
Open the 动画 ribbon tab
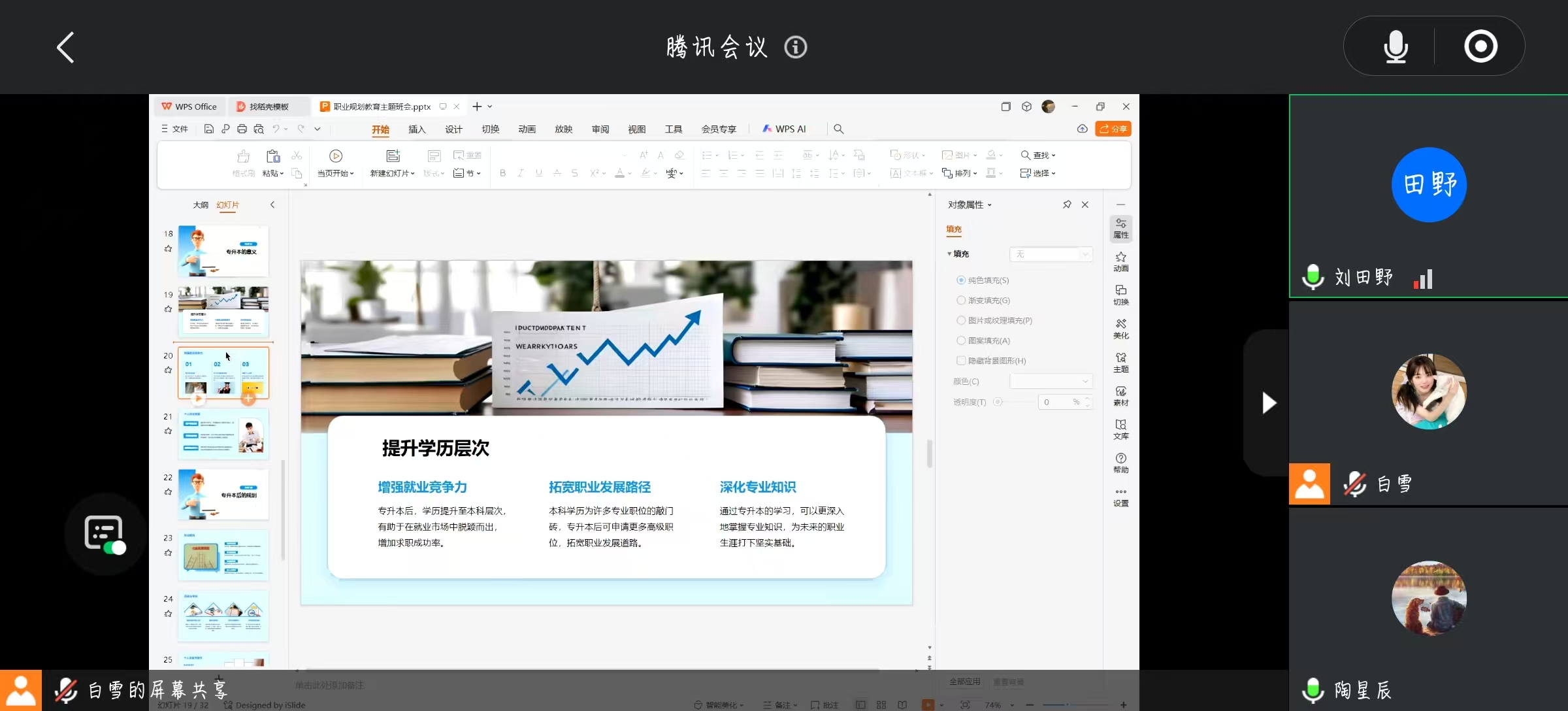pos(527,129)
